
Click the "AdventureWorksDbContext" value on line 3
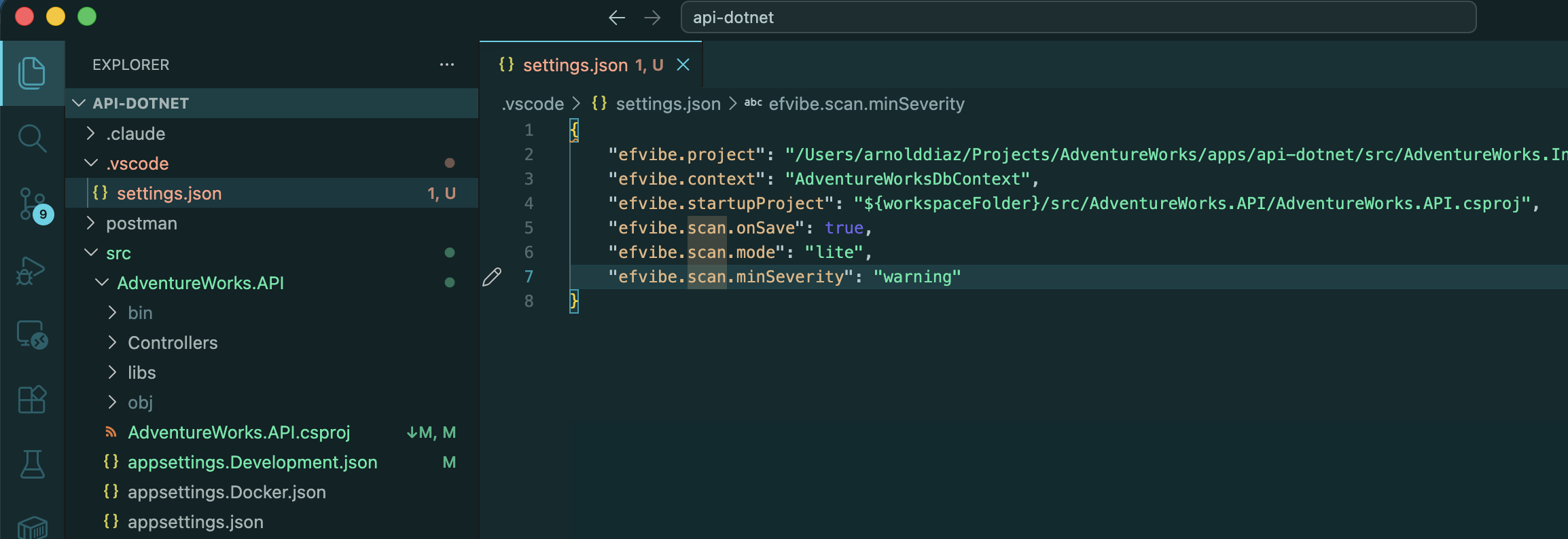coord(908,179)
